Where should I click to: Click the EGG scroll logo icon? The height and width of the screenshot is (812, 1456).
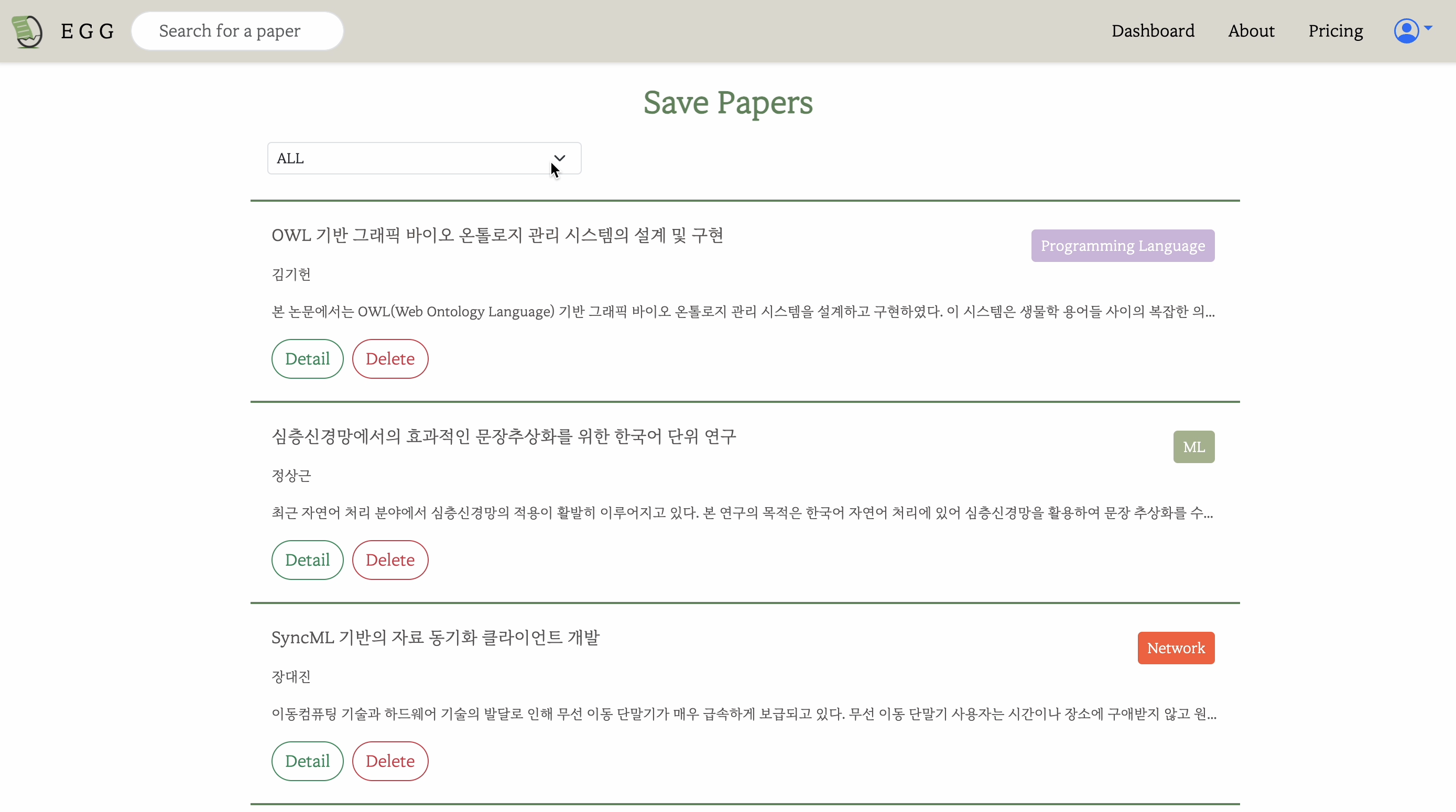26,31
